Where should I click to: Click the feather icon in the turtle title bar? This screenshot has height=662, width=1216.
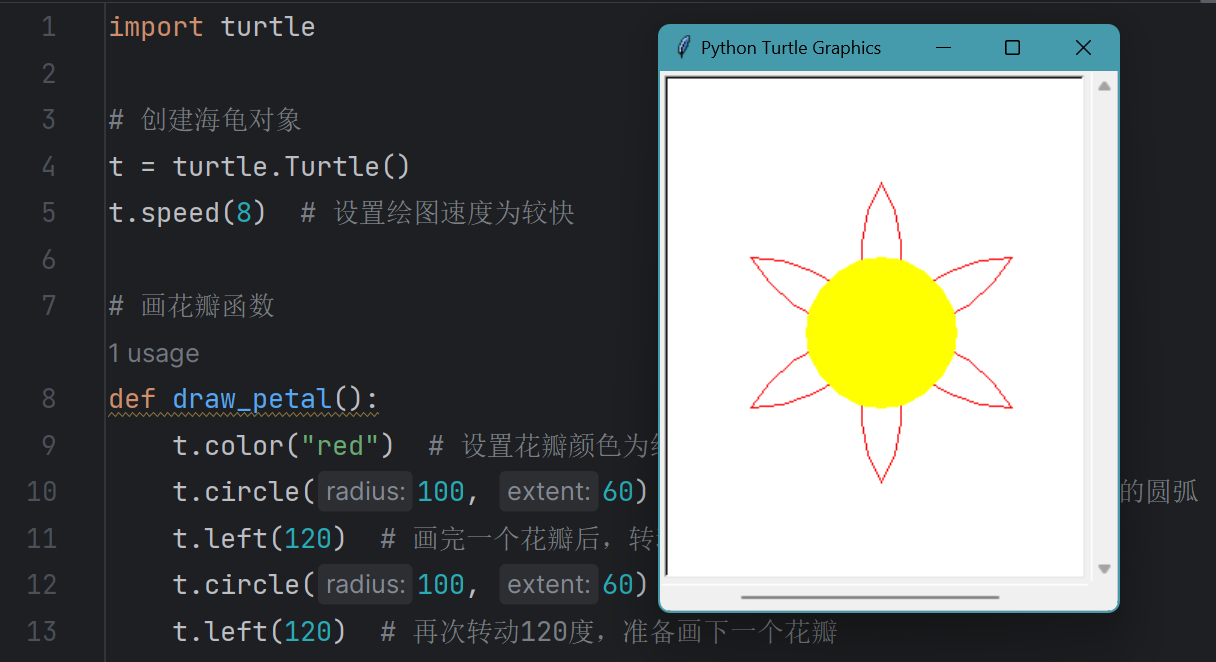pyautogui.click(x=683, y=47)
